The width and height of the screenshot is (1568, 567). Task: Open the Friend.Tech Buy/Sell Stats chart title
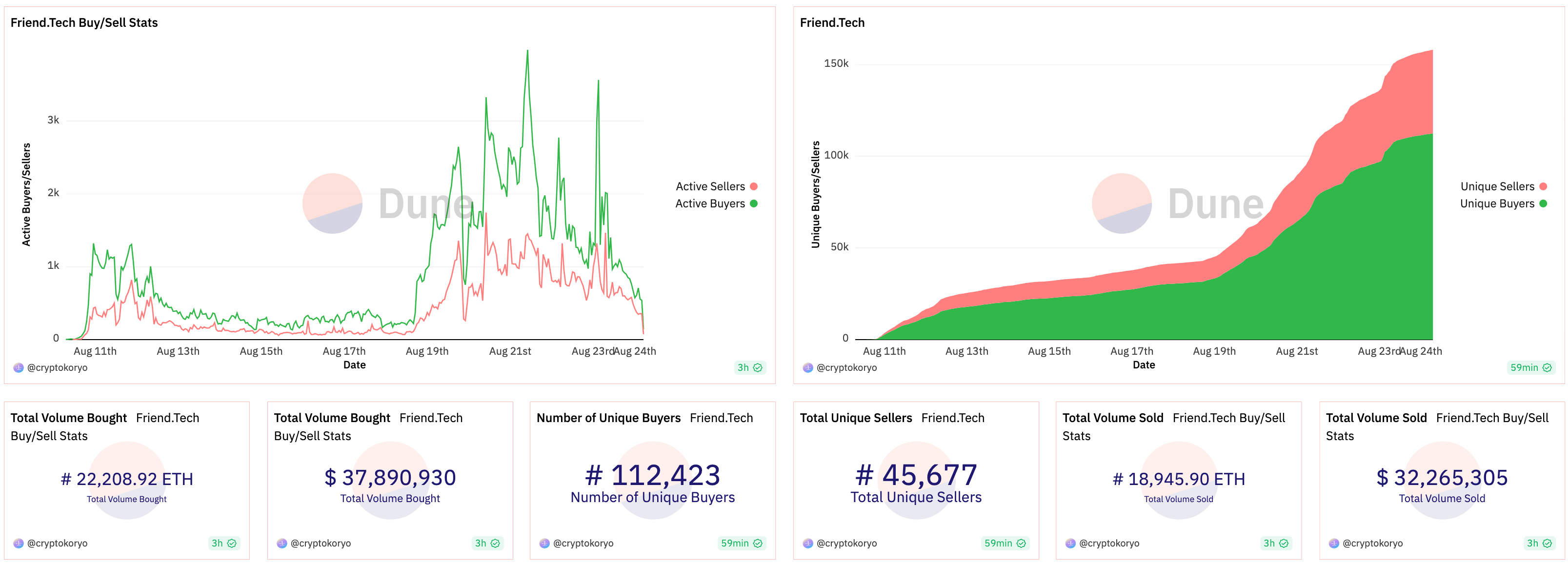tap(84, 22)
